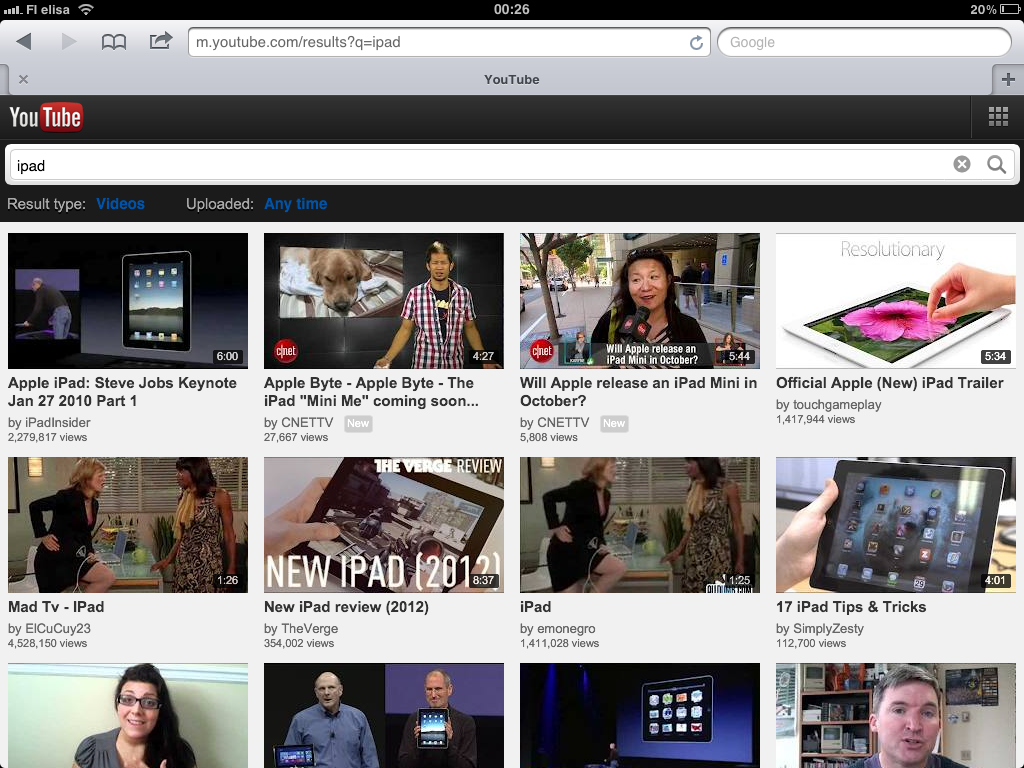Click 'by SimplyZesty' channel text
This screenshot has width=1024, height=768.
tap(820, 628)
